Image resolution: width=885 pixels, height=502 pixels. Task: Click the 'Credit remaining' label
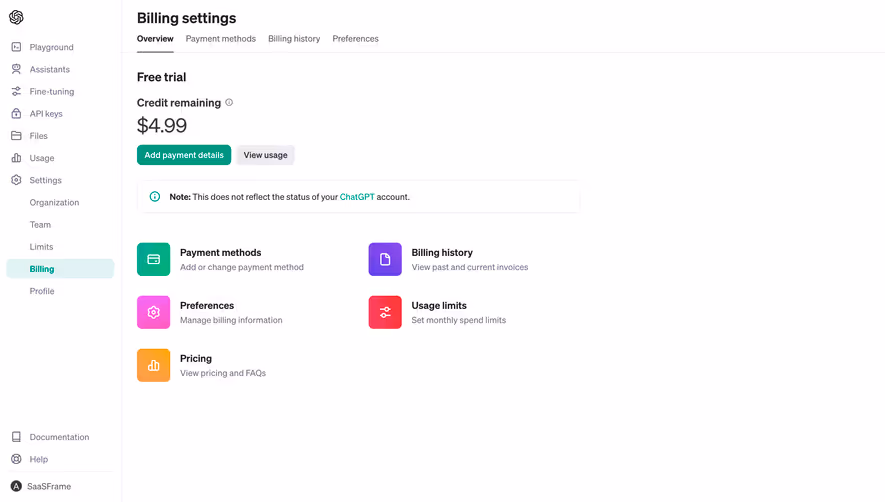tap(179, 103)
